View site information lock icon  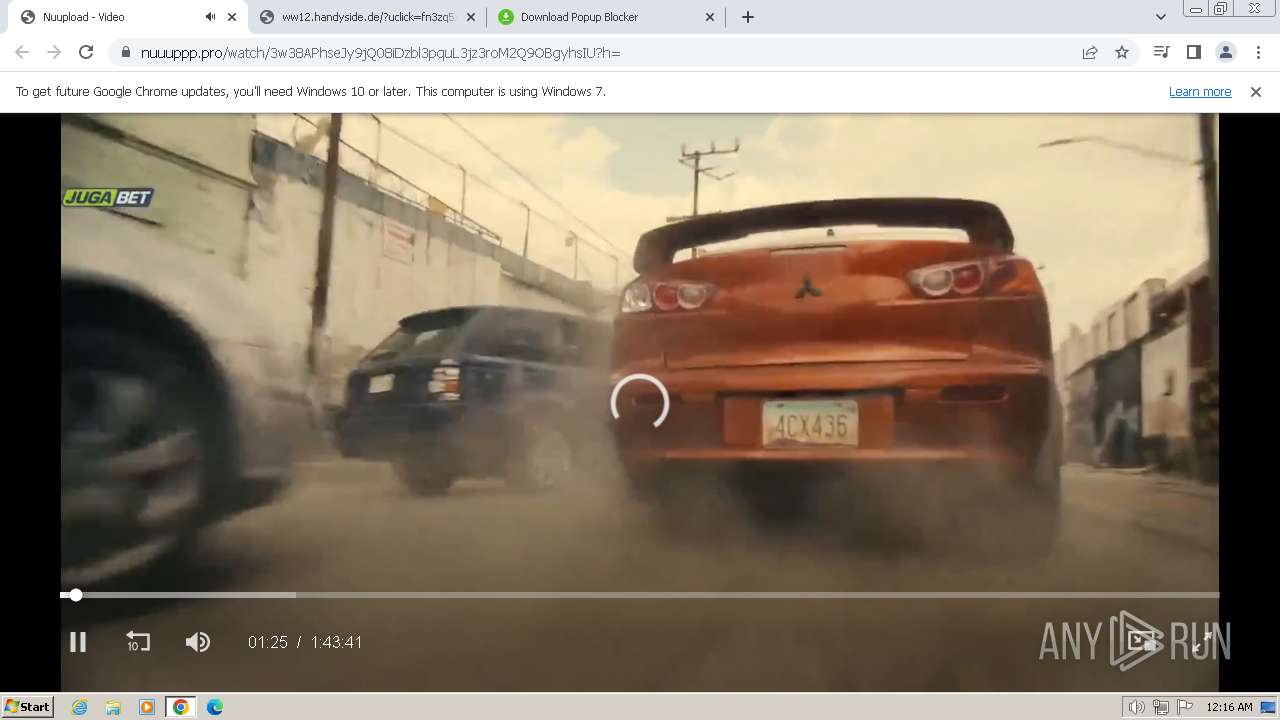pyautogui.click(x=126, y=52)
